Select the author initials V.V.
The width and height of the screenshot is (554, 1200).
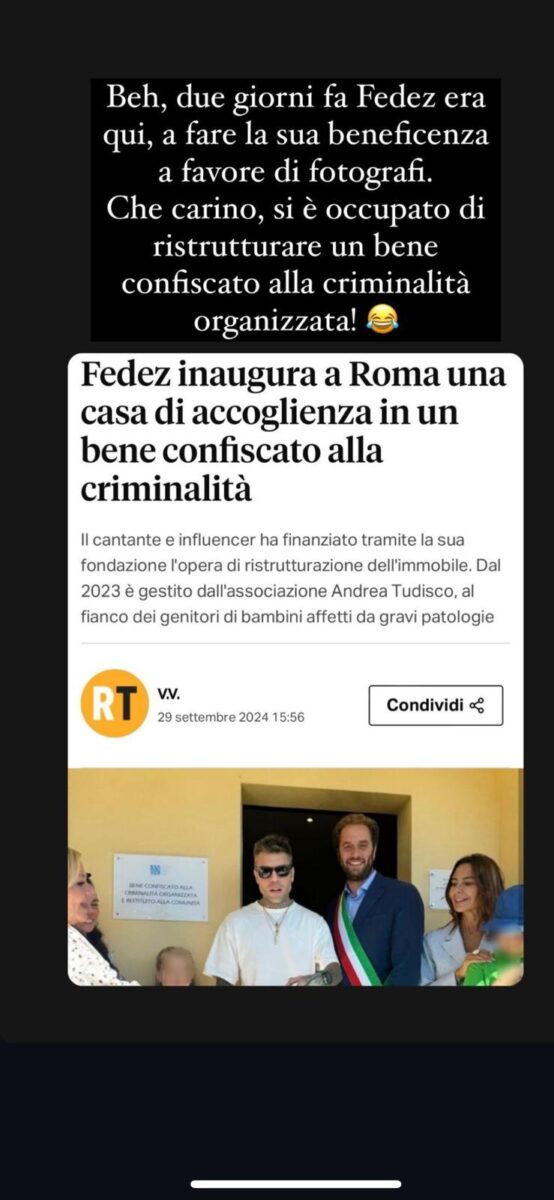pos(169,693)
